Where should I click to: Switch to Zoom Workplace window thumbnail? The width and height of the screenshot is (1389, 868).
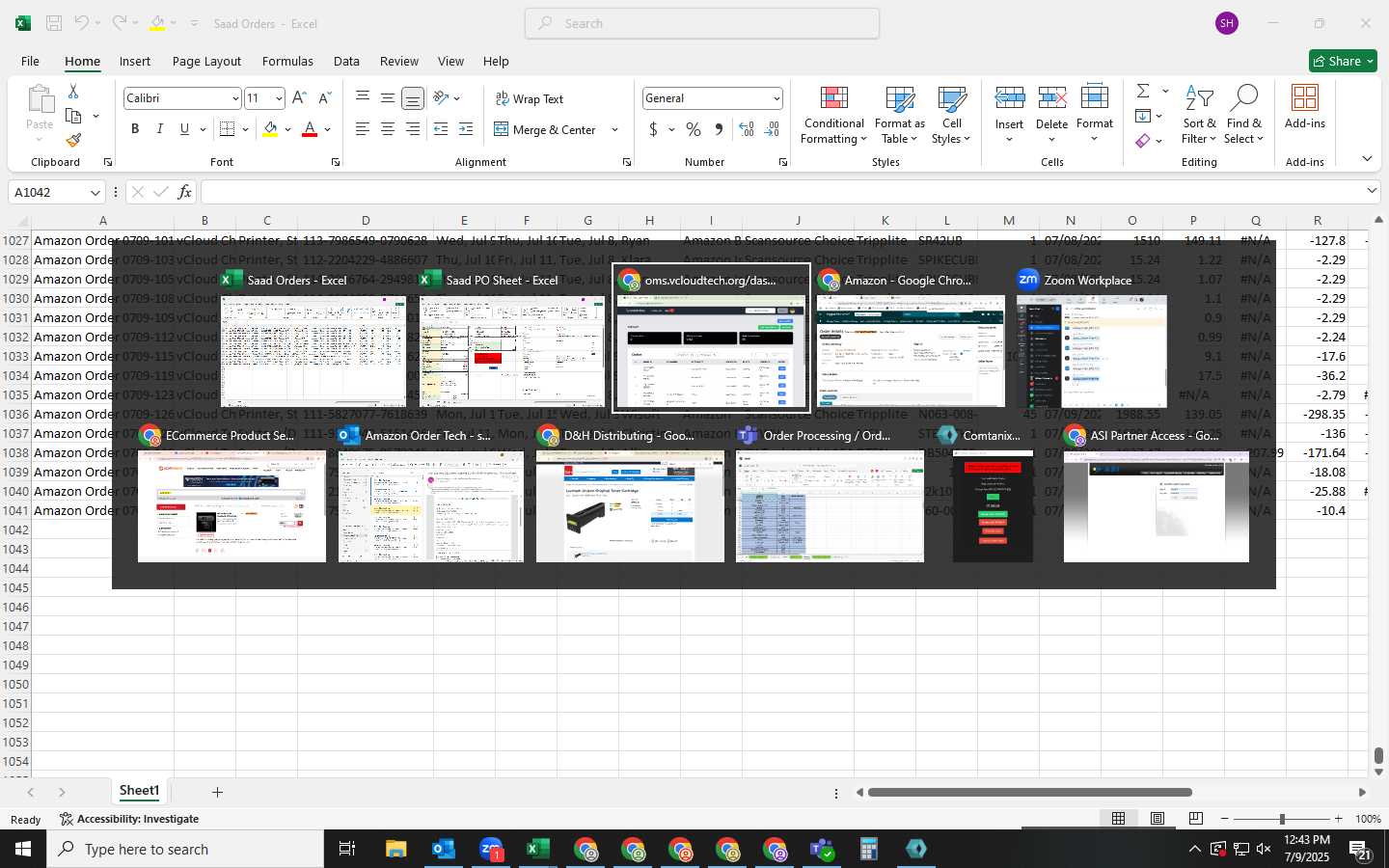[1091, 351]
